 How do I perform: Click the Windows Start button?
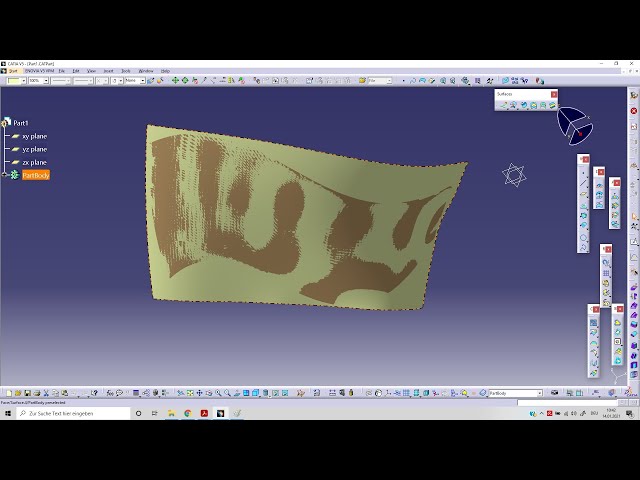[x=8, y=413]
